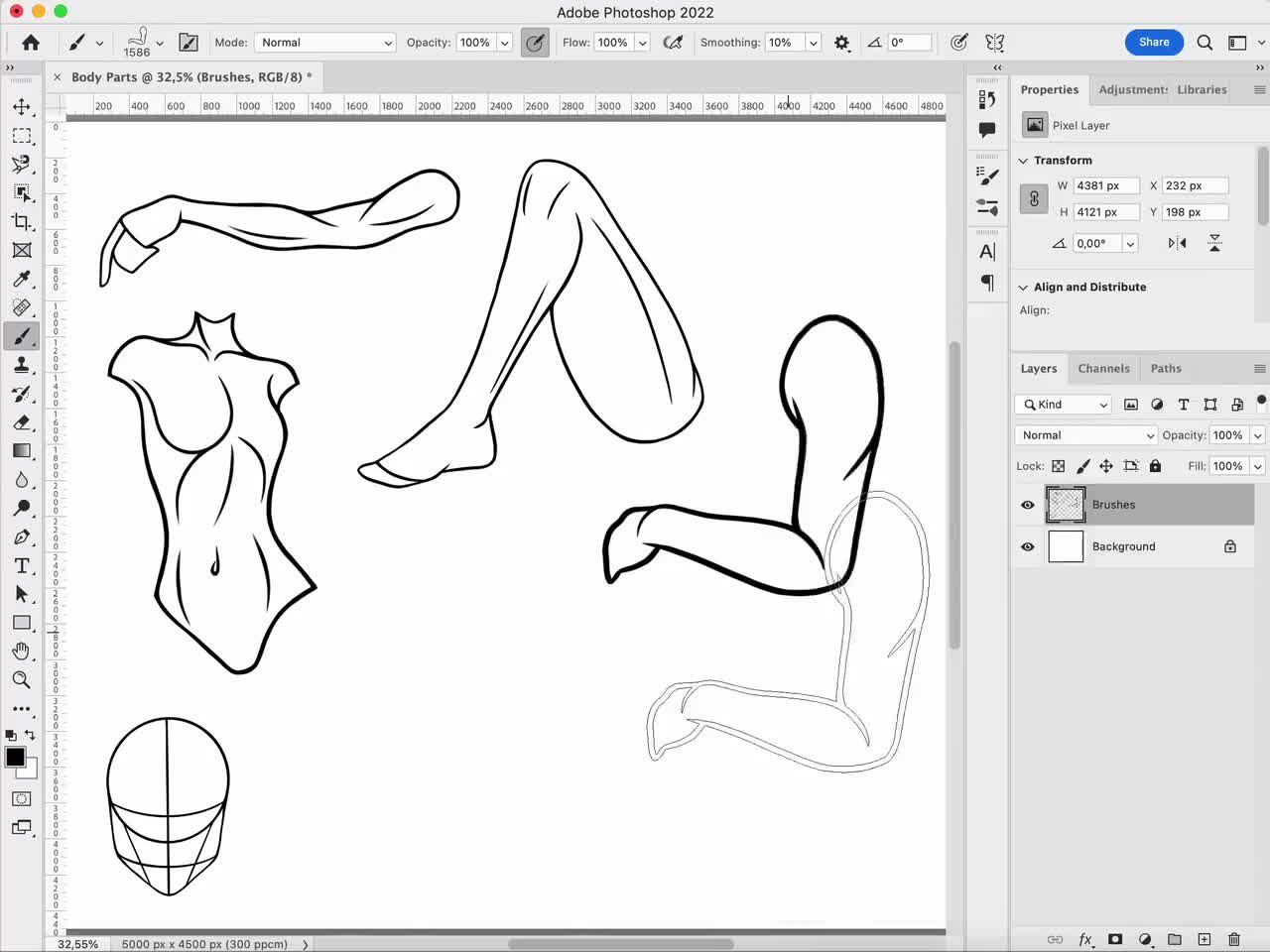Switch to the Channels tab

click(1103, 368)
